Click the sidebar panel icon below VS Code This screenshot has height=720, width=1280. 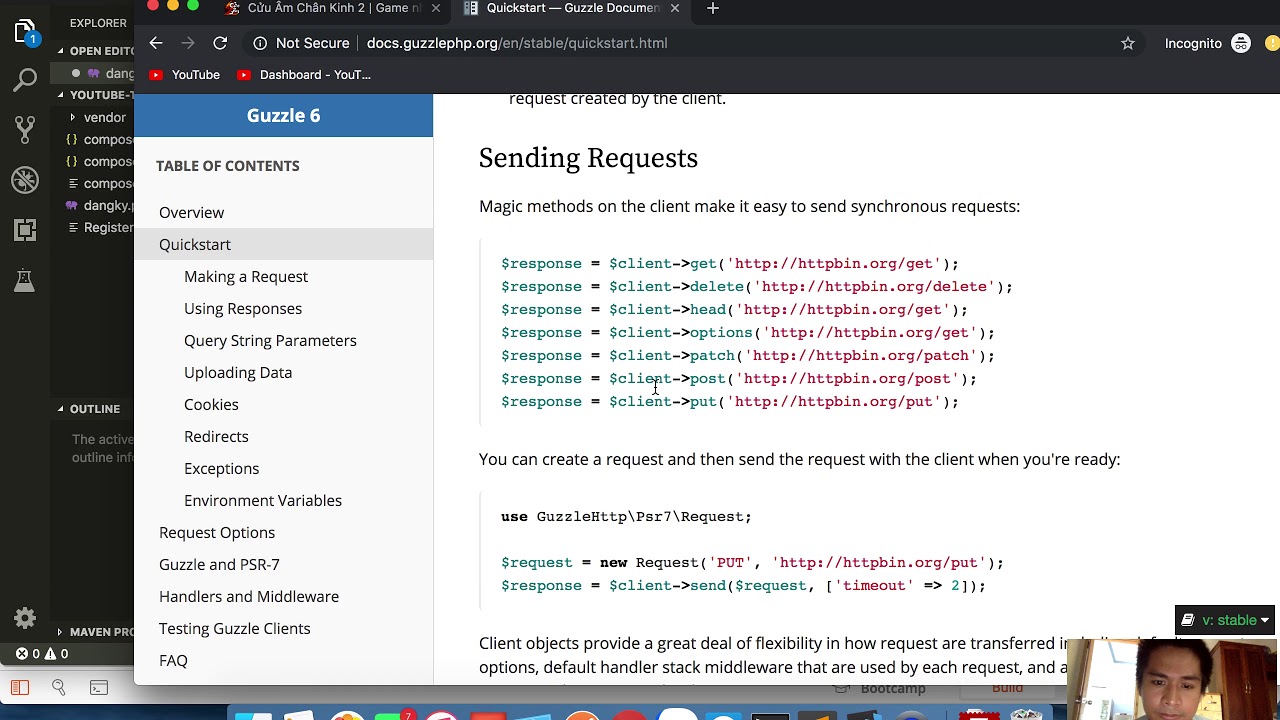pos(20,688)
